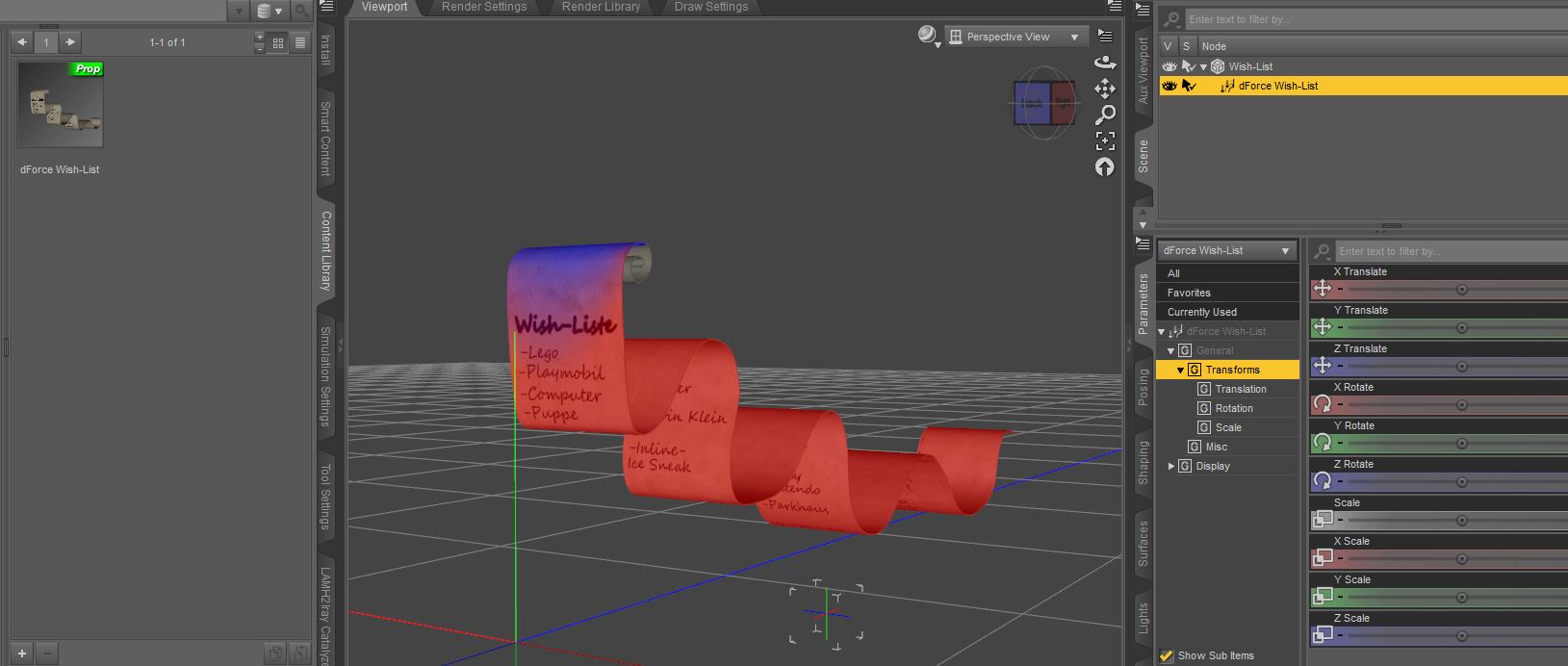This screenshot has height=666, width=1568.
Task: Click the content library search magnifier
Action: pos(302,12)
